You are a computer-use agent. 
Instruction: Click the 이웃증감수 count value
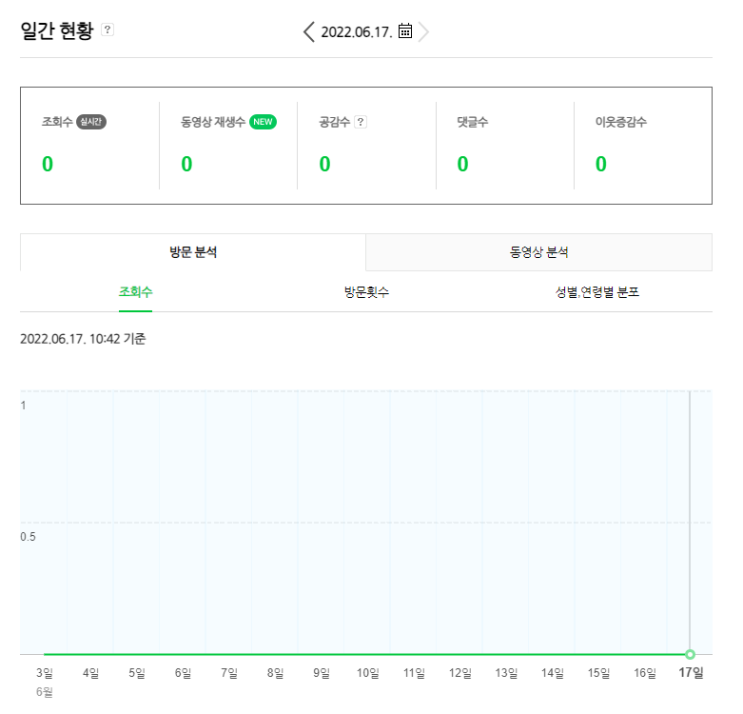(601, 164)
